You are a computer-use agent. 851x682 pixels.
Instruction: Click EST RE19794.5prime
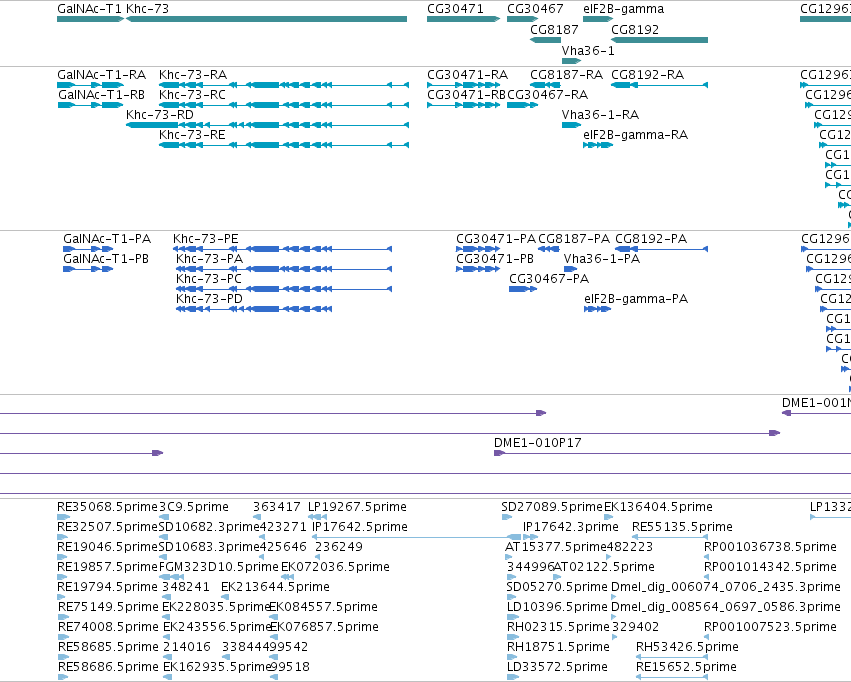click(x=61, y=597)
